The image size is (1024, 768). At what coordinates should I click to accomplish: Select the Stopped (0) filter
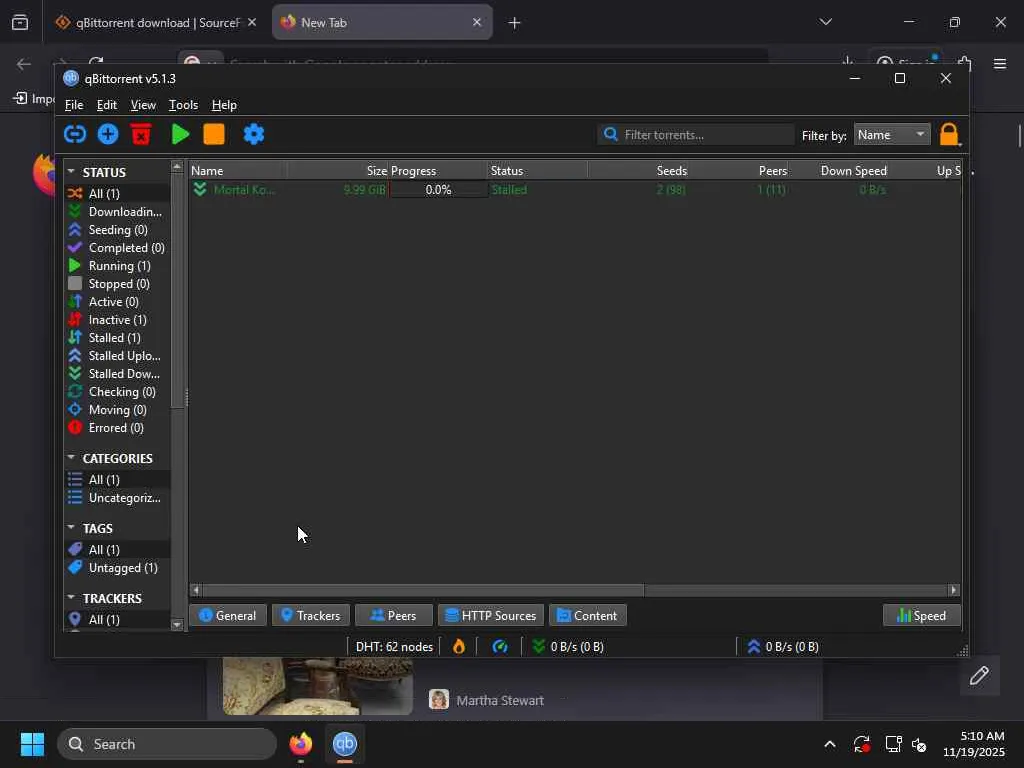coord(118,283)
